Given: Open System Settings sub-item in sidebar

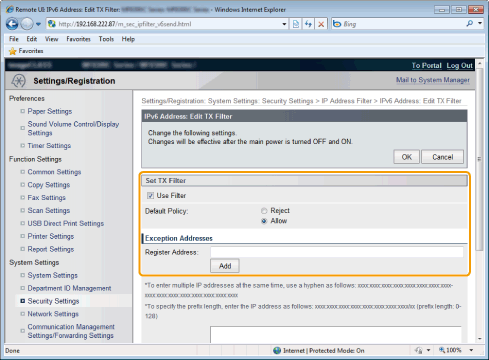Looking at the screenshot, I should [52, 275].
